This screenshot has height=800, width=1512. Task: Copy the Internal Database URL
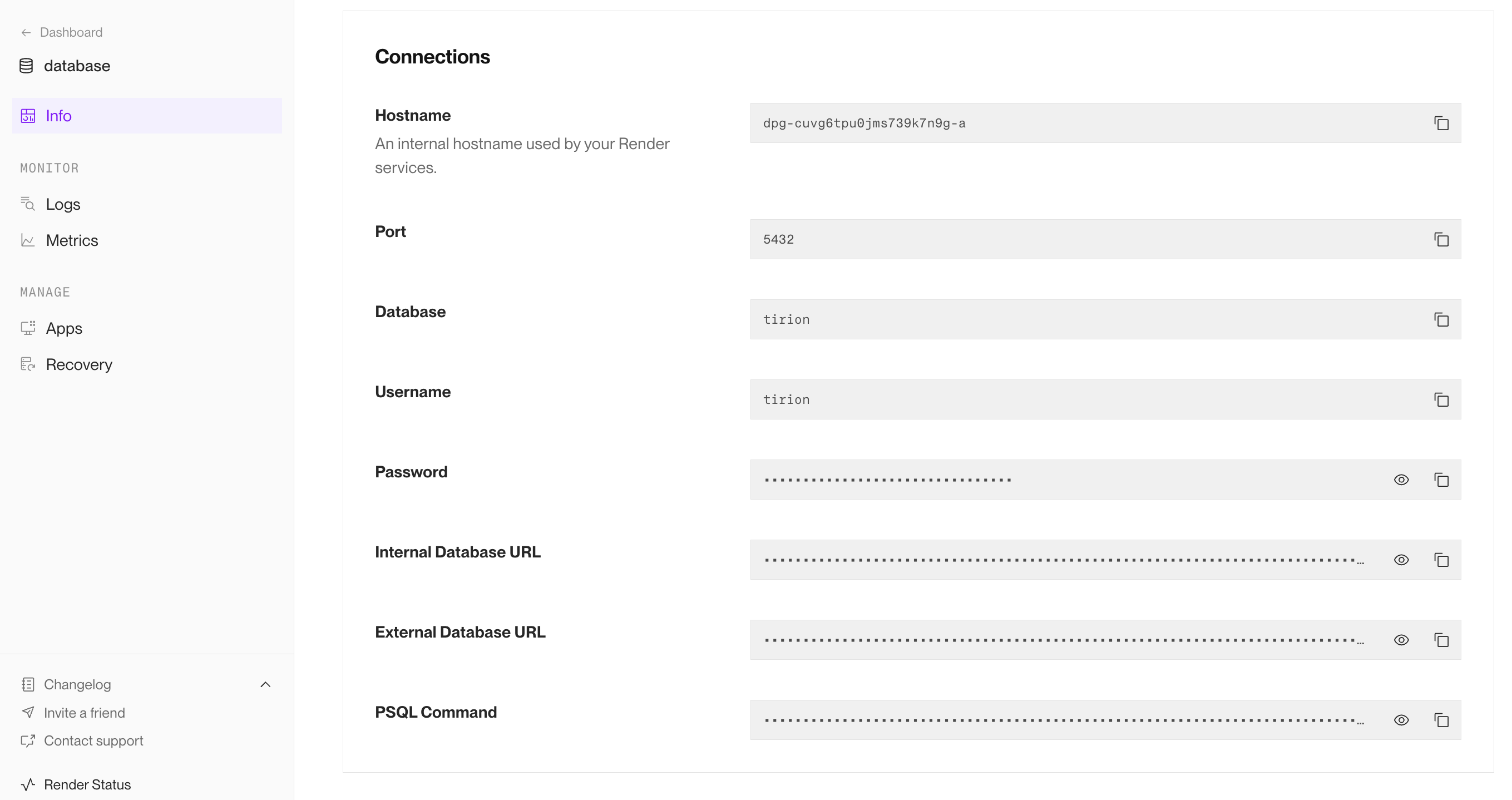(x=1441, y=560)
